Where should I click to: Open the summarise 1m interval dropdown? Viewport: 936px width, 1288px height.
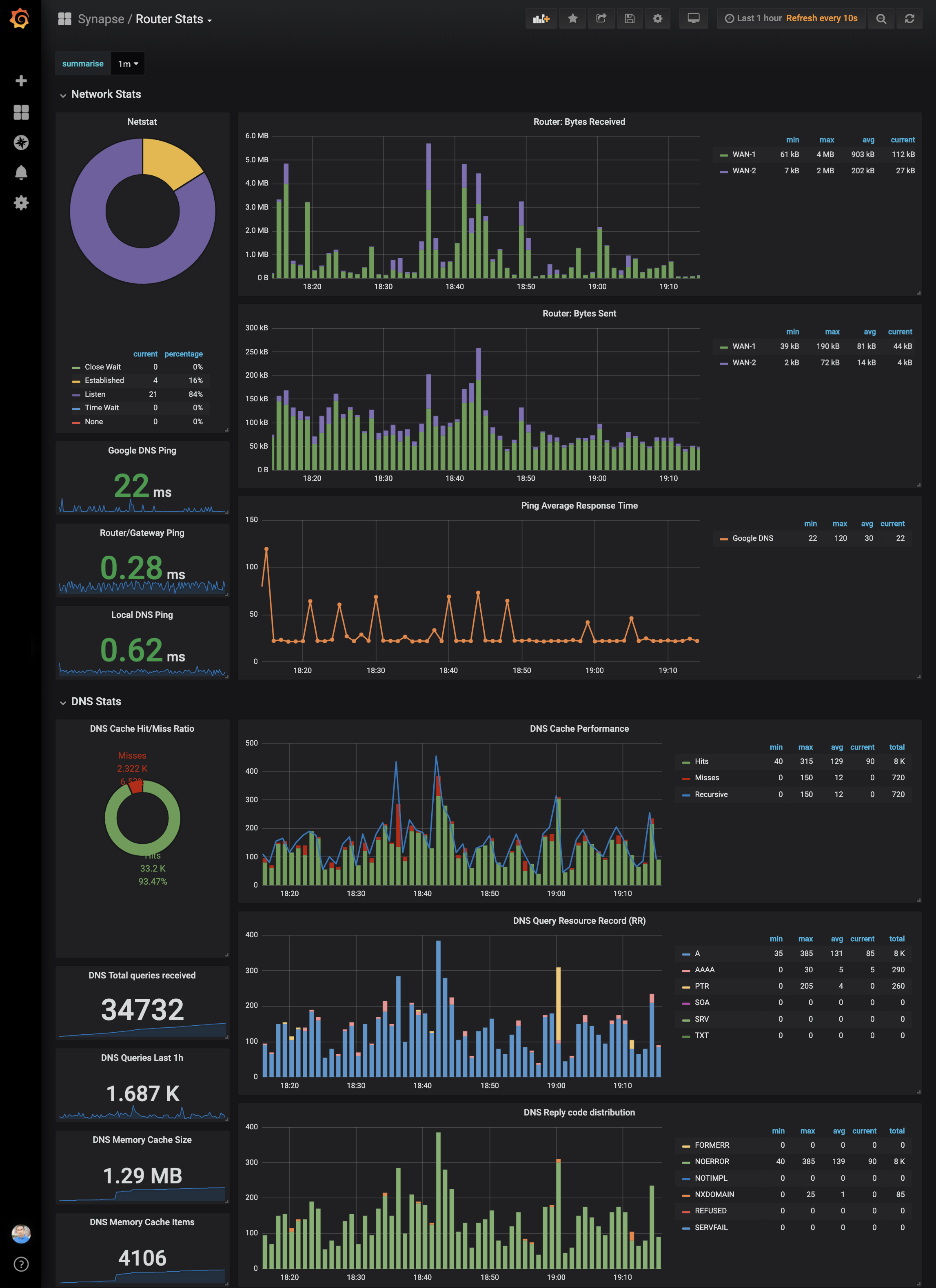(128, 64)
